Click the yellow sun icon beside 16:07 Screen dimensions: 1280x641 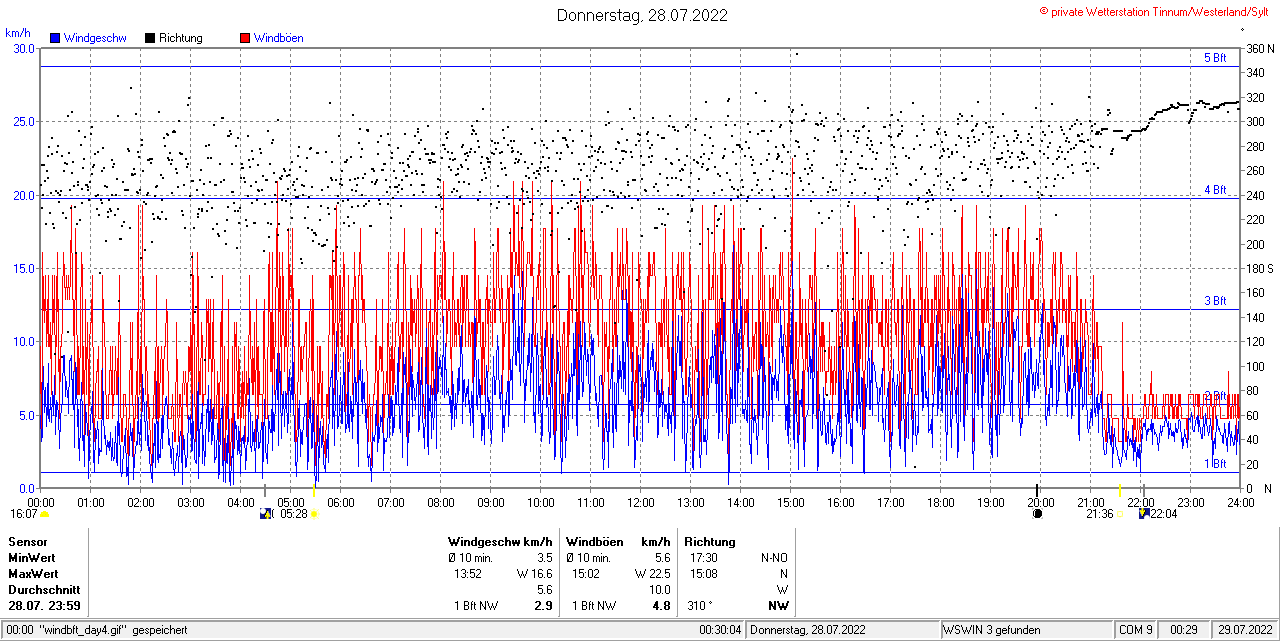tap(44, 514)
